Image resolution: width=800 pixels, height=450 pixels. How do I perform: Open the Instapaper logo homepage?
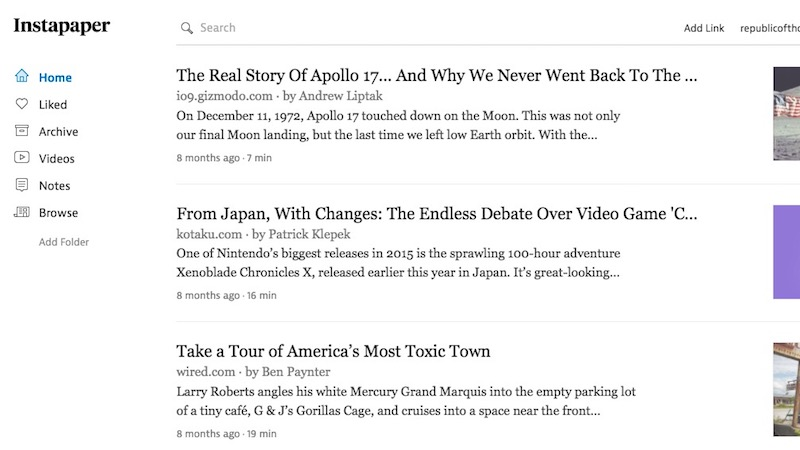[61, 26]
